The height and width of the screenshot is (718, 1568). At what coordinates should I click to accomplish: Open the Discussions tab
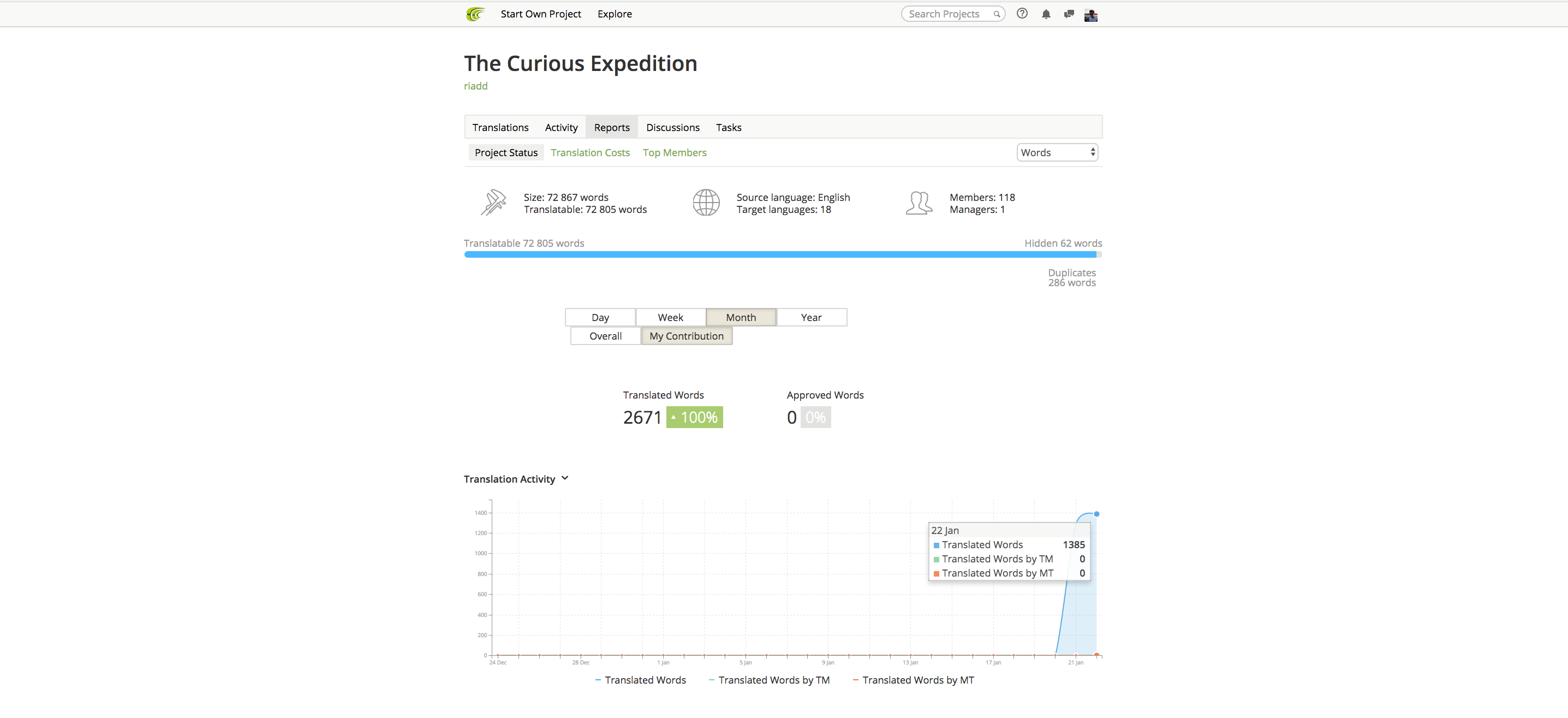(x=672, y=127)
